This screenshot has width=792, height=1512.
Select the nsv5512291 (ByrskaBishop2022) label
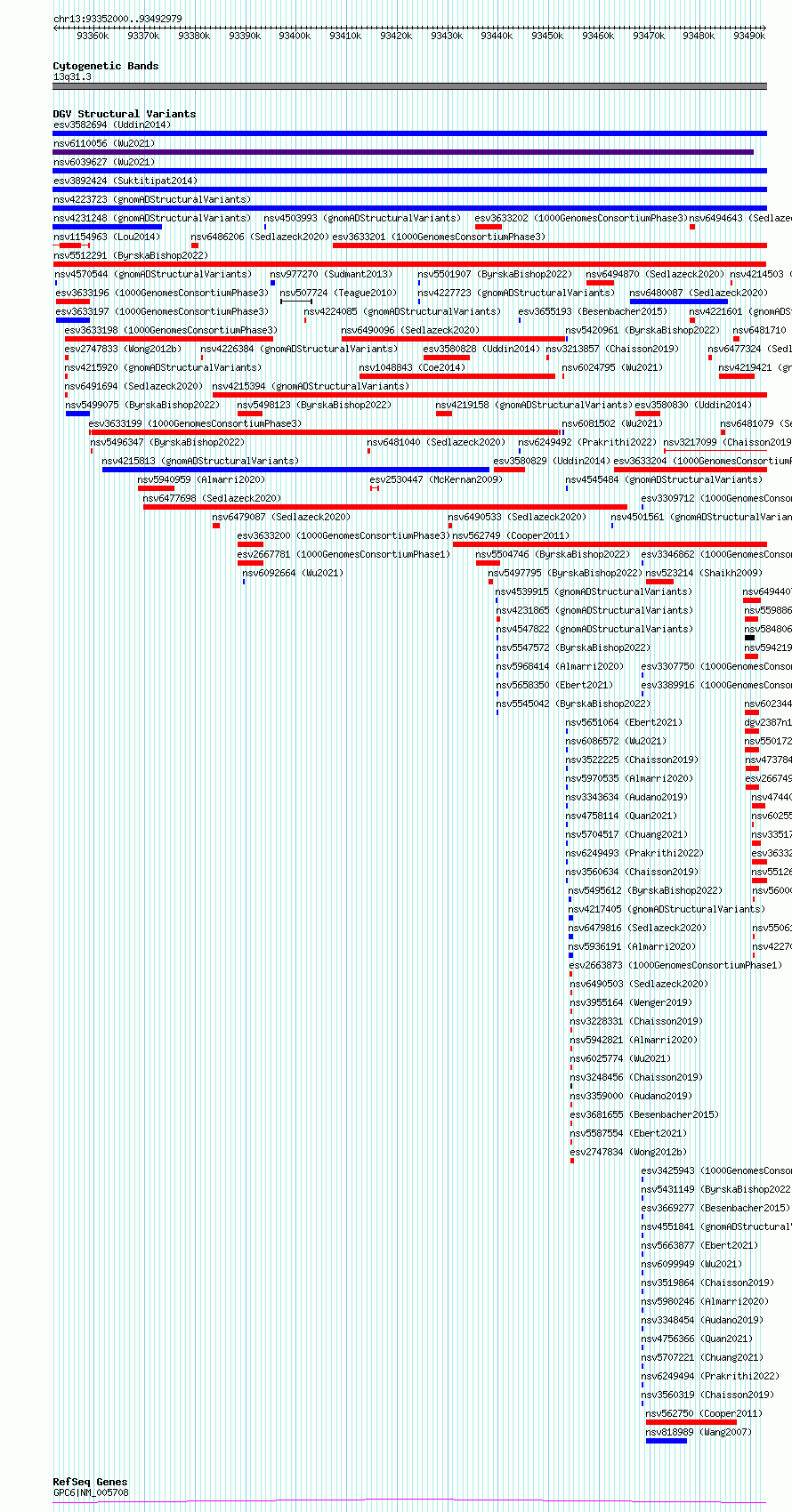pyautogui.click(x=131, y=255)
